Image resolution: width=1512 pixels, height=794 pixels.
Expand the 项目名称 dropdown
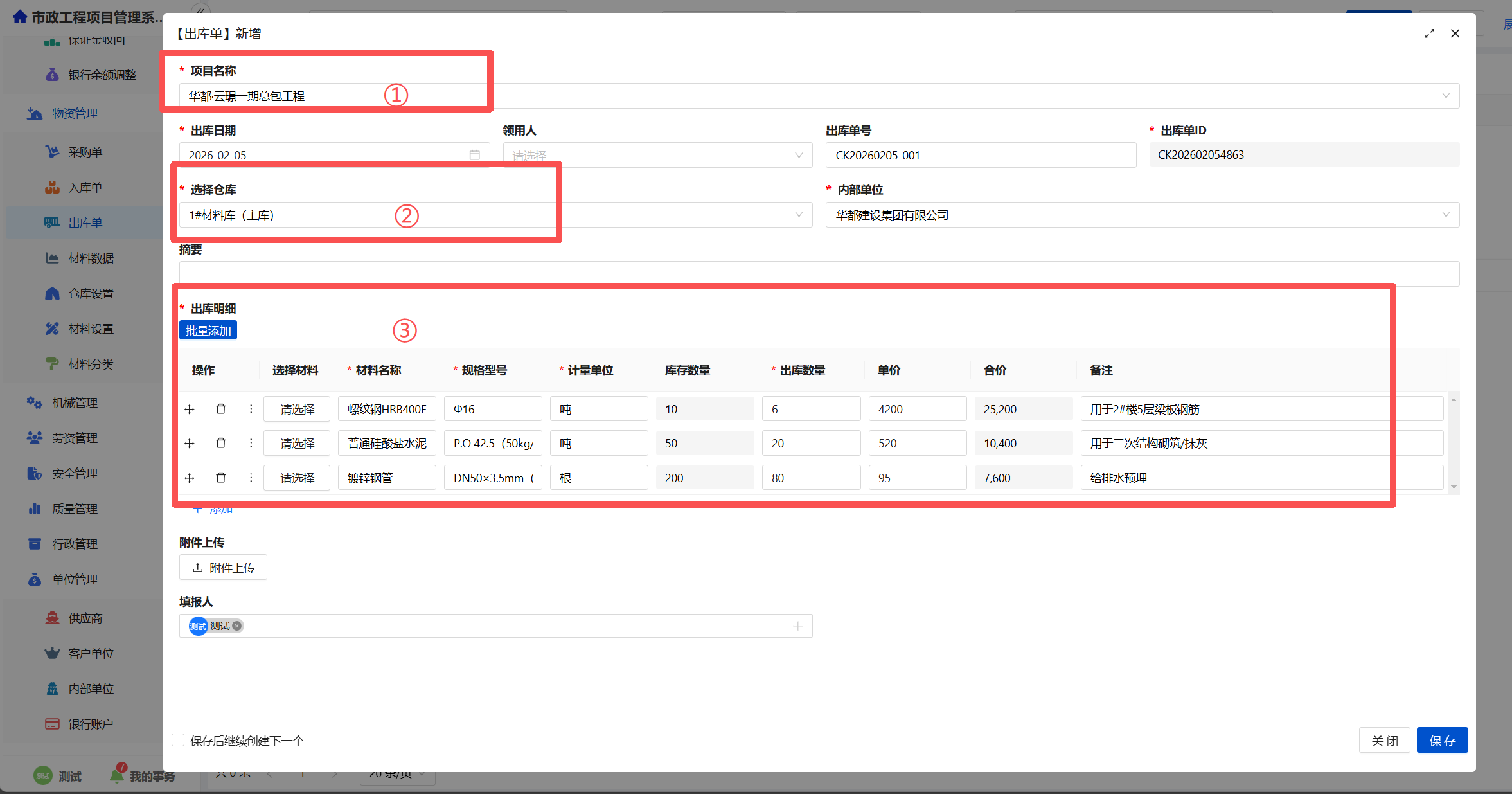pyautogui.click(x=1445, y=96)
